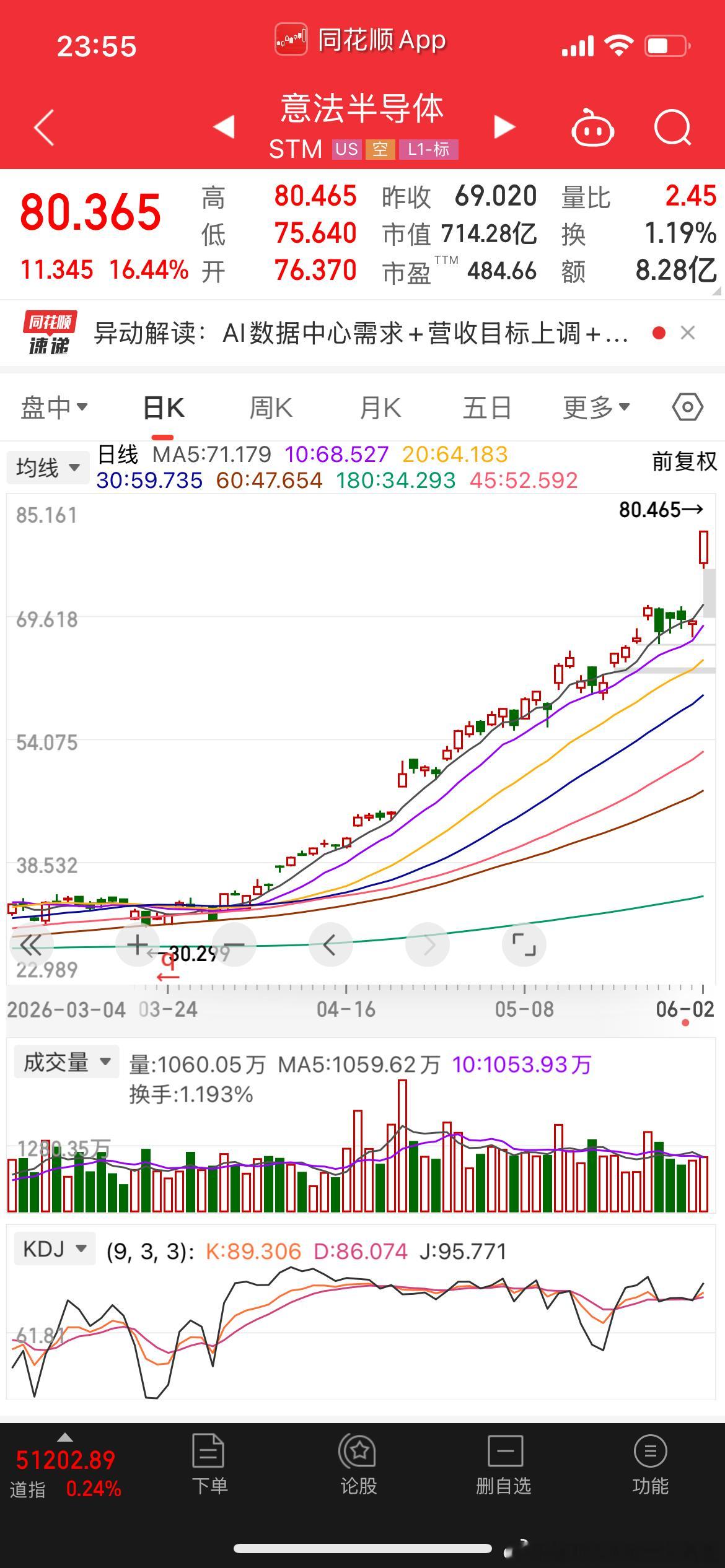The image size is (725, 1568).
Task: Tap the back arrow in header
Action: point(44,128)
